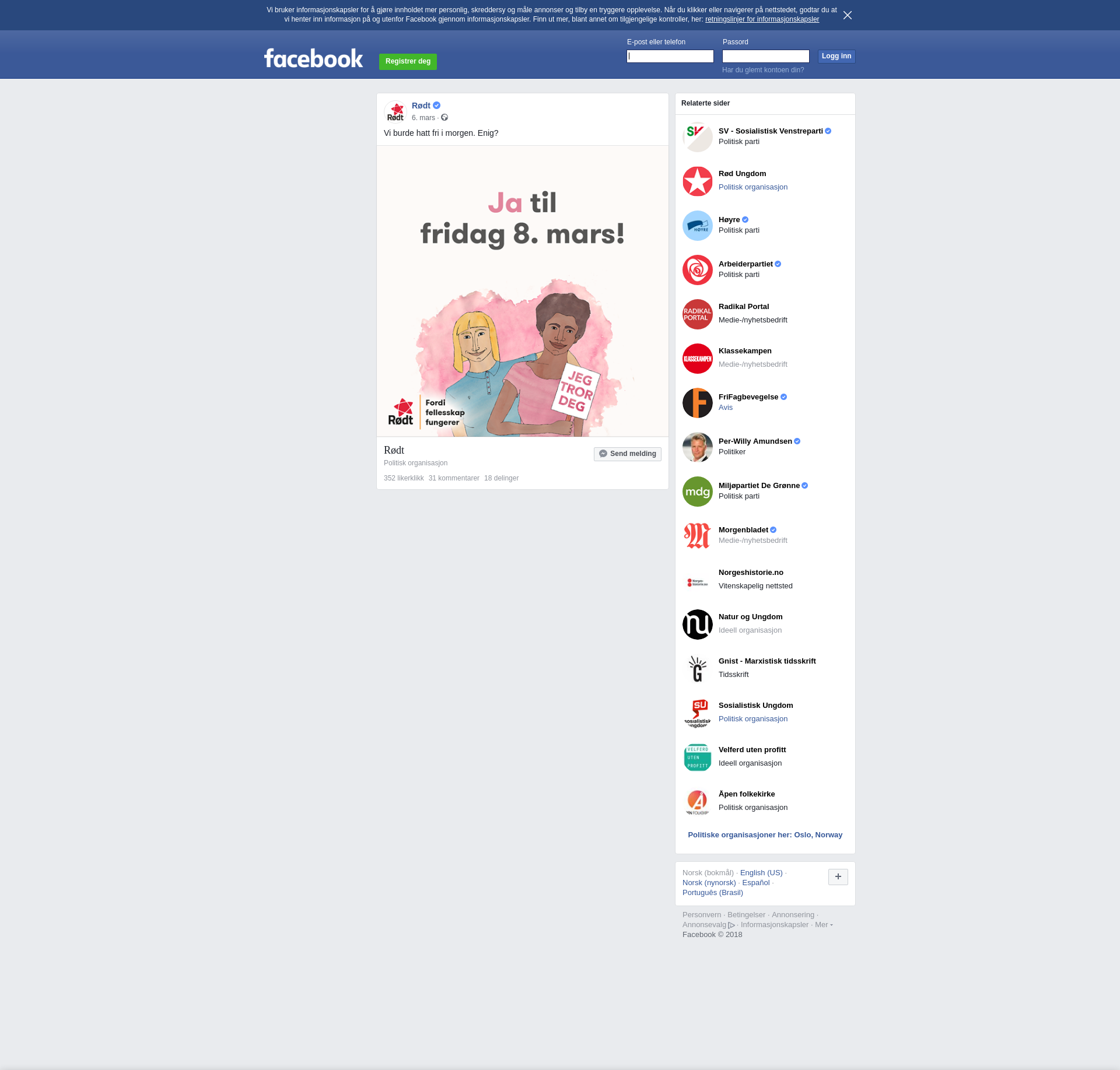Image resolution: width=1120 pixels, height=1070 pixels.
Task: Open Personvern footer link
Action: pos(702,915)
